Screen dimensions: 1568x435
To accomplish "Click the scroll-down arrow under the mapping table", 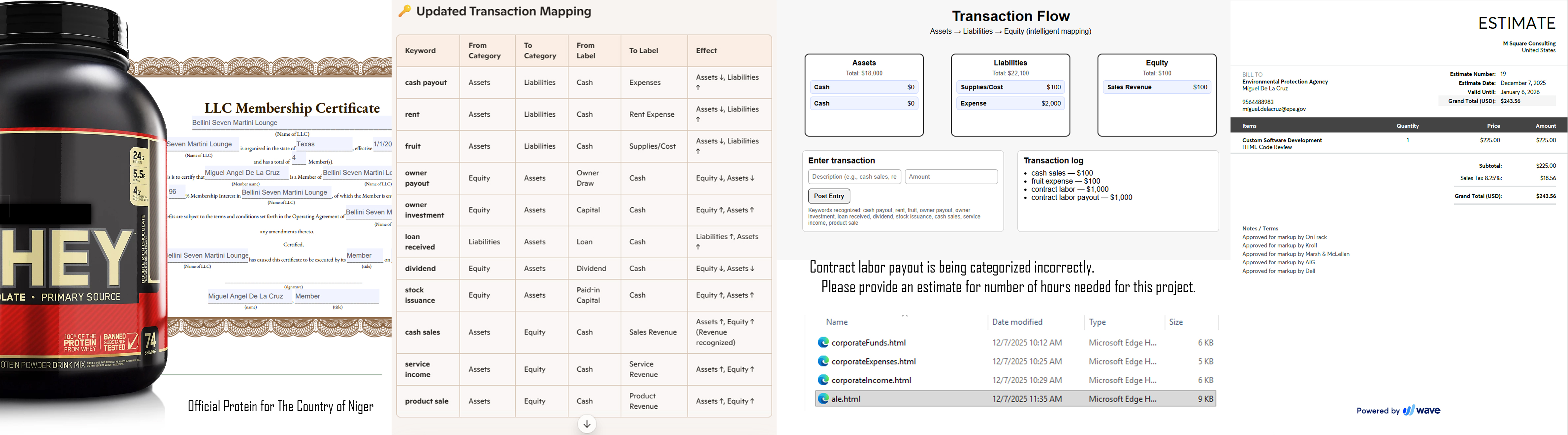I will click(587, 424).
